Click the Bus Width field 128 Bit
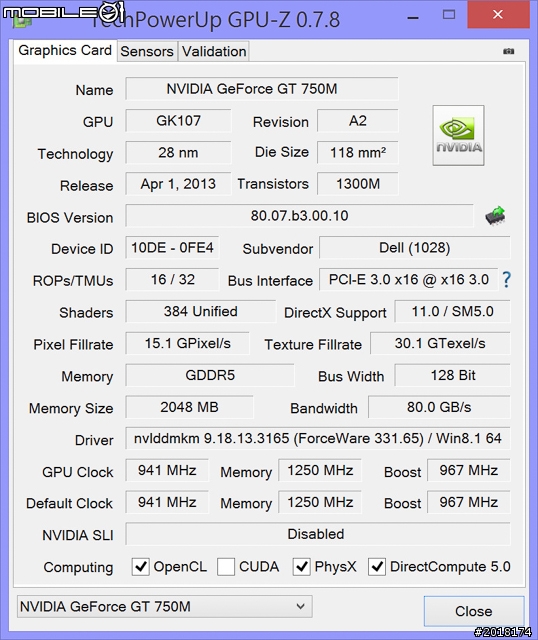Screen dimensions: 538x640 click(x=452, y=375)
